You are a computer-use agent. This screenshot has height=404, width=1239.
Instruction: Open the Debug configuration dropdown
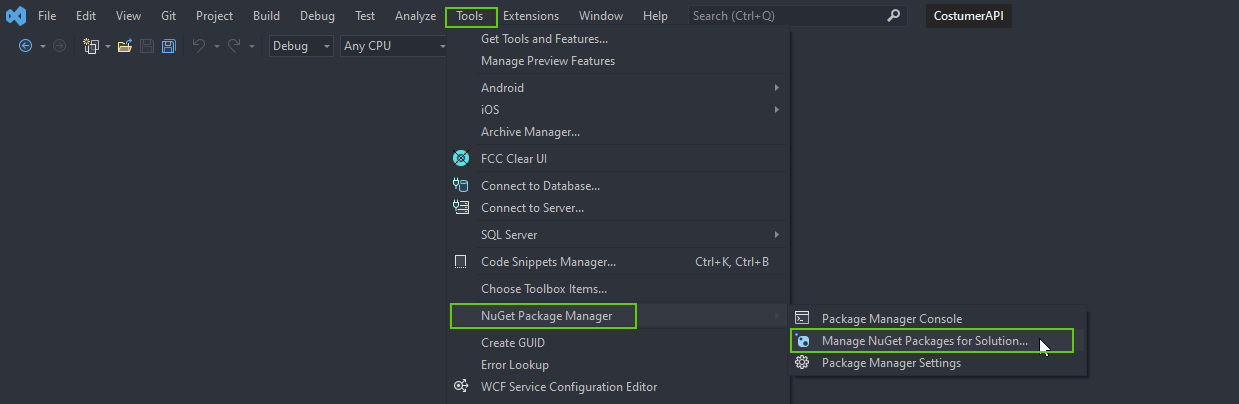(301, 46)
